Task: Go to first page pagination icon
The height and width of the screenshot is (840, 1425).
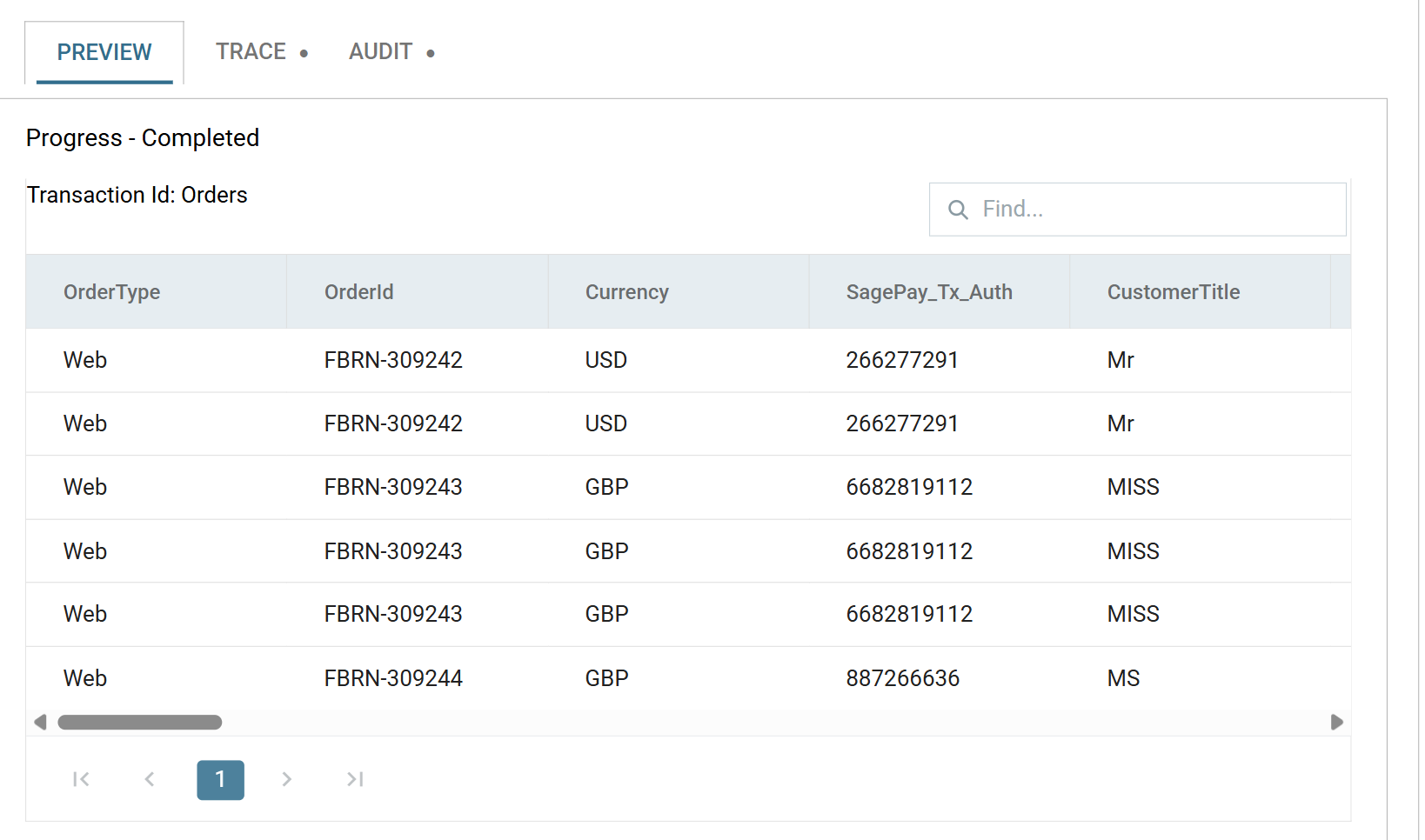Action: pyautogui.click(x=81, y=779)
